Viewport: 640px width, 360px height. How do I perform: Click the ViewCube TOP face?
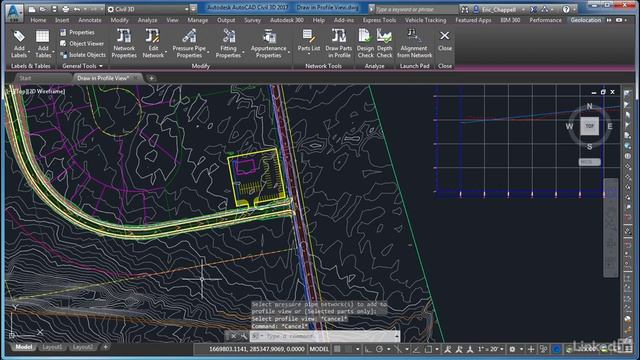589,126
